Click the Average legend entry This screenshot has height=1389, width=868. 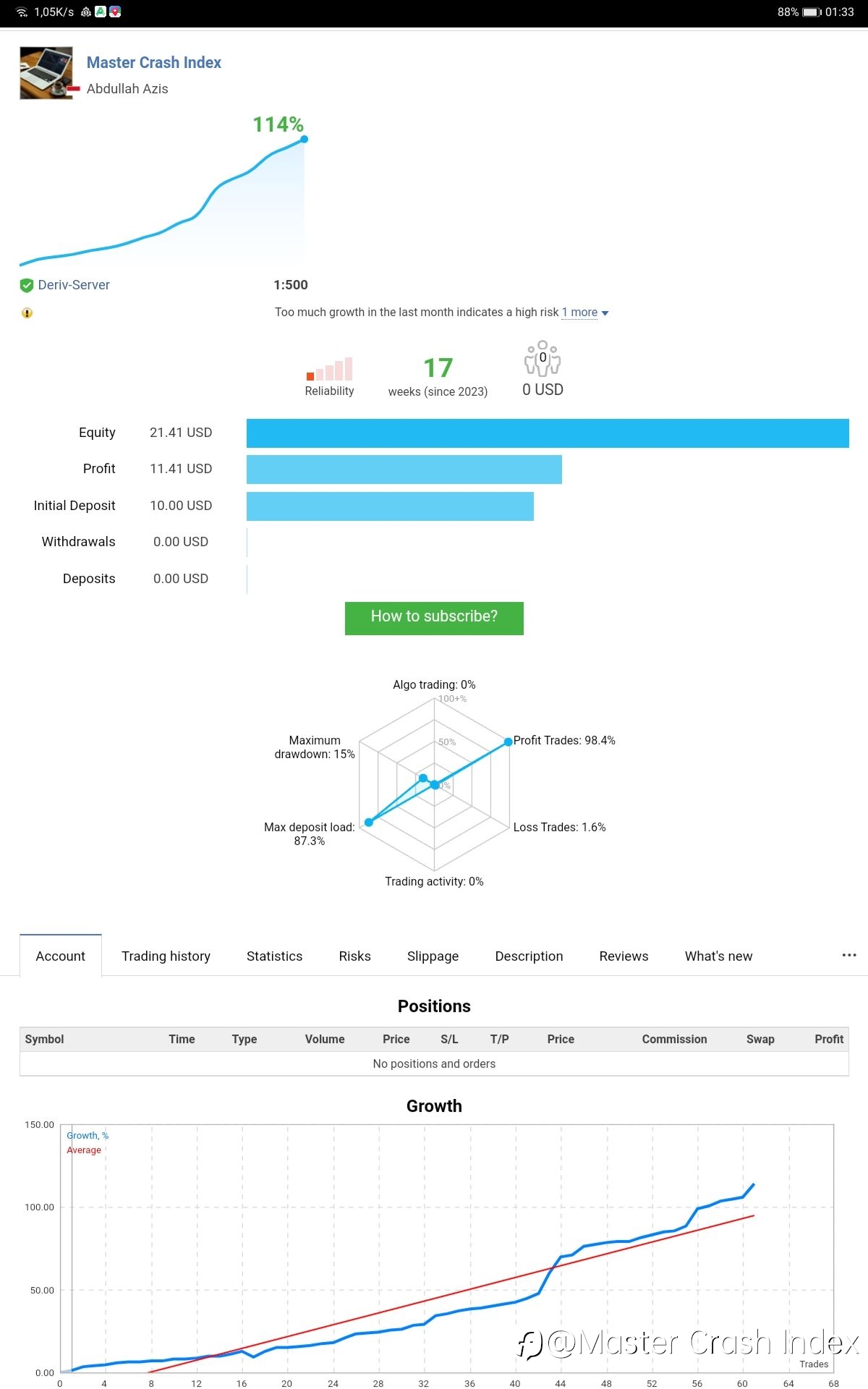84,1150
